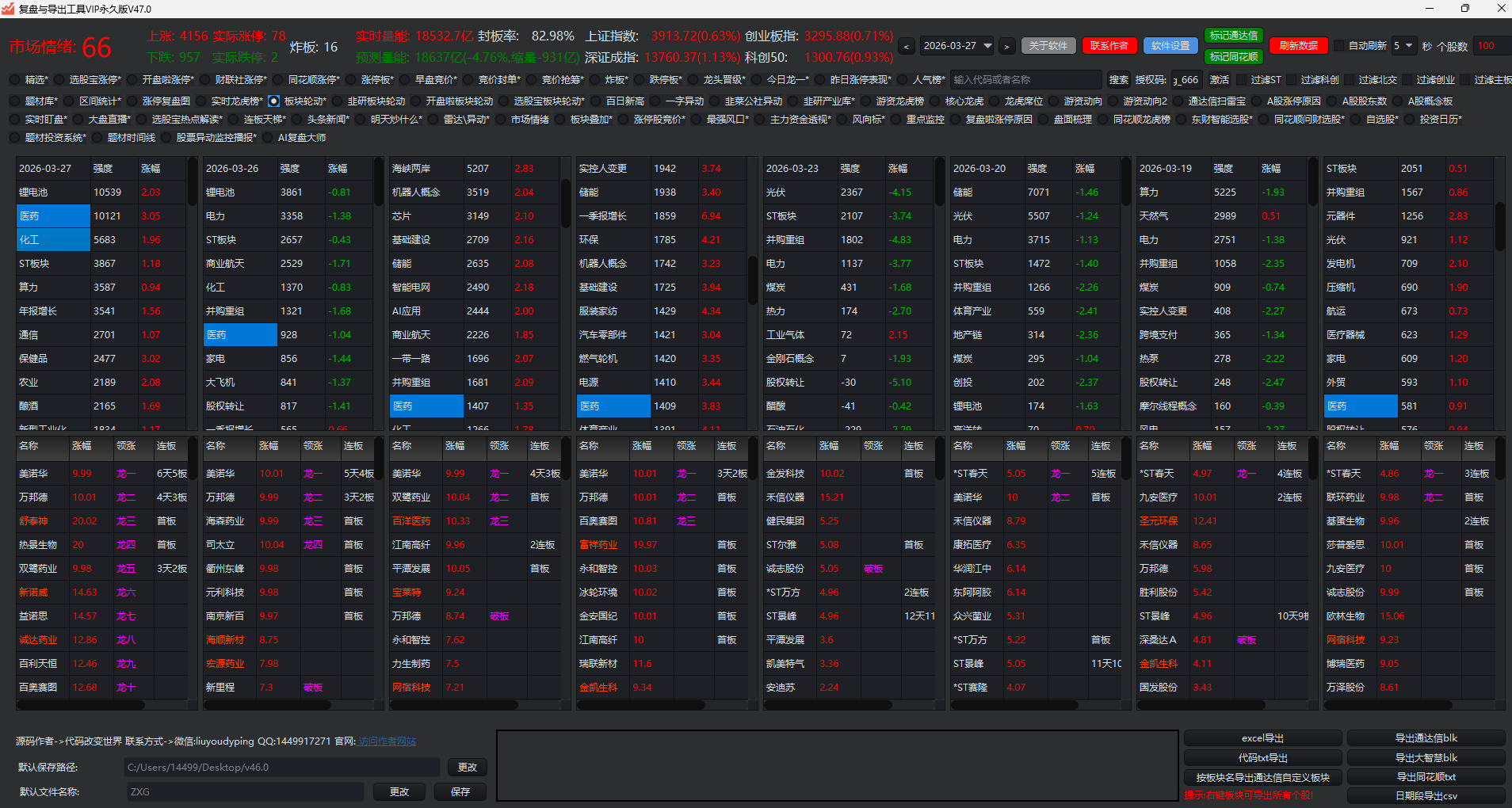Viewport: 1512px width, 808px height.
Task: Click the red 刷新数据 button
Action: point(1298,46)
